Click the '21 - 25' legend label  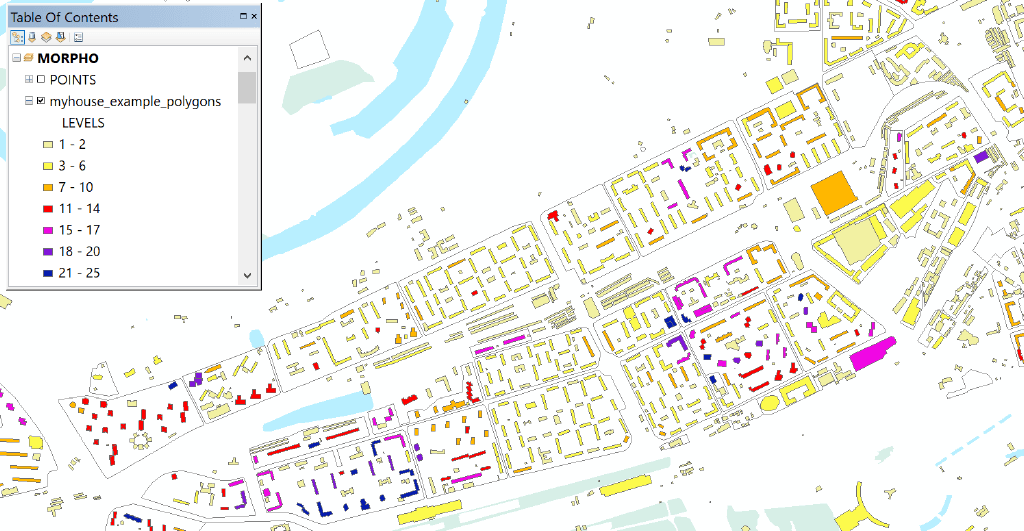(x=79, y=273)
